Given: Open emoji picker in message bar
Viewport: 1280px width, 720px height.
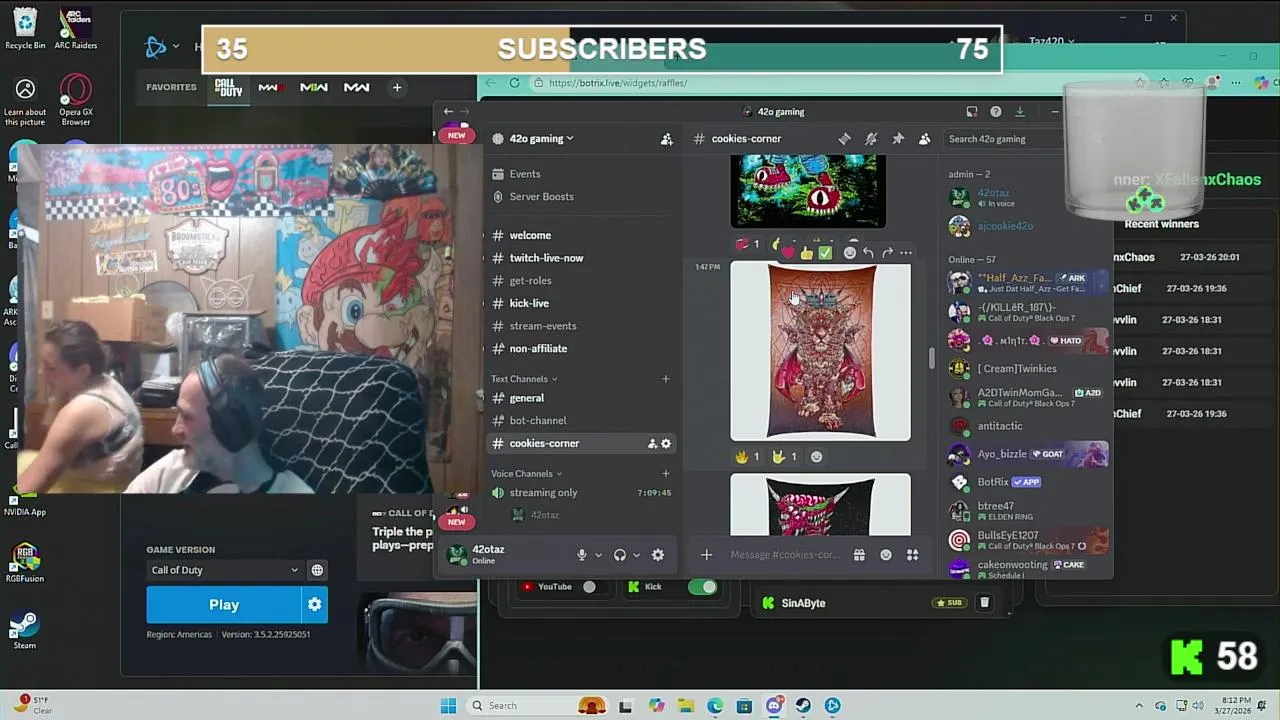Looking at the screenshot, I should point(886,555).
